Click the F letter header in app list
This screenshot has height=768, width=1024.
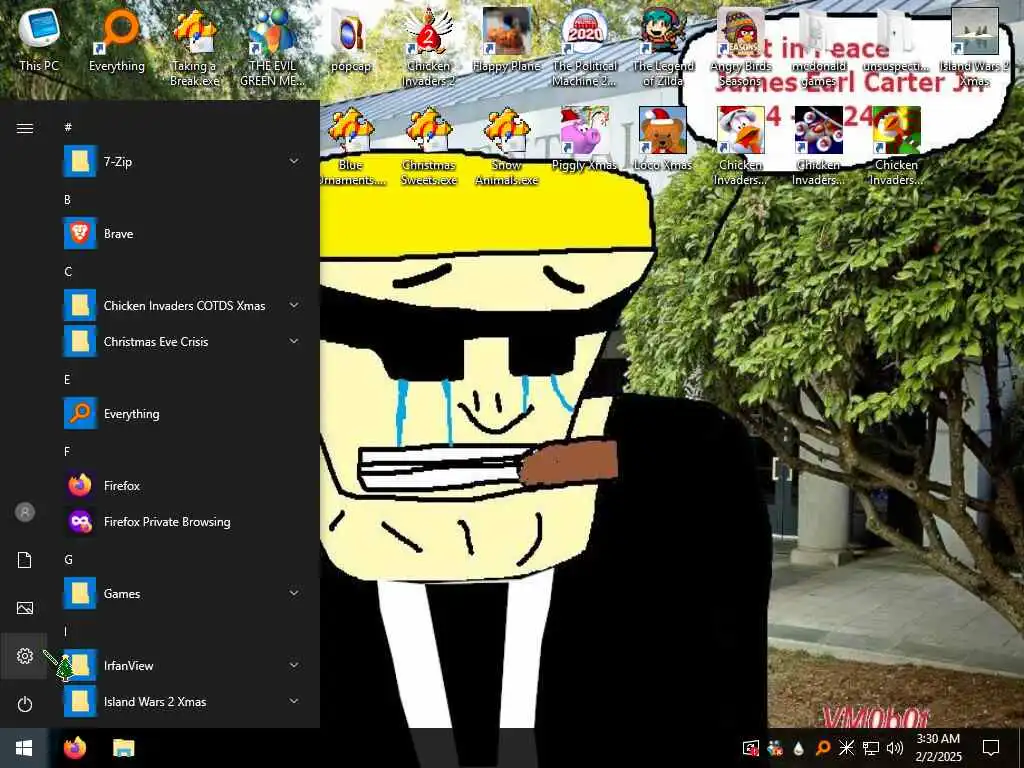pos(67,451)
